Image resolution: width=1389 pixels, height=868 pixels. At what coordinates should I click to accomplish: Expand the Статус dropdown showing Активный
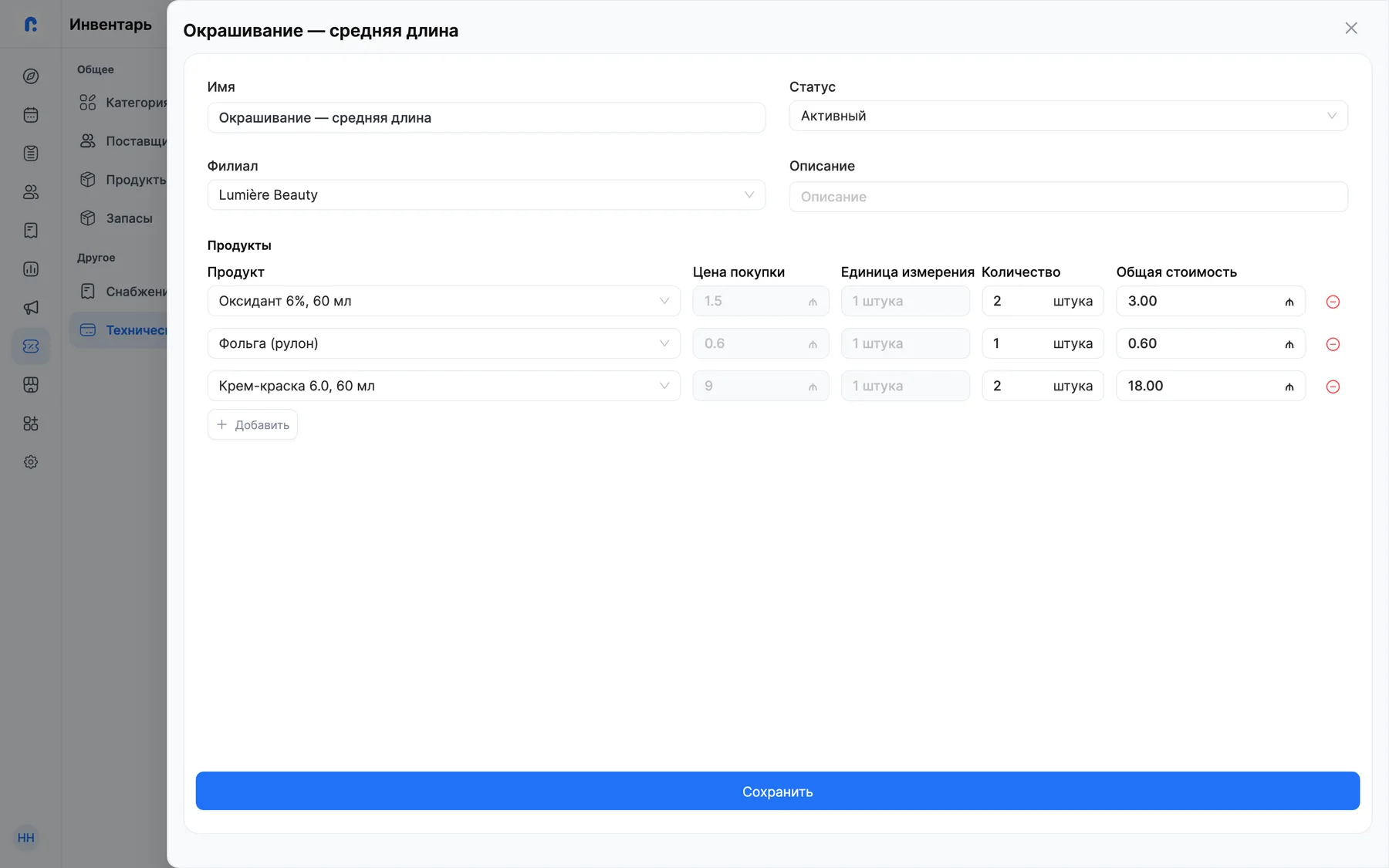tap(1068, 116)
